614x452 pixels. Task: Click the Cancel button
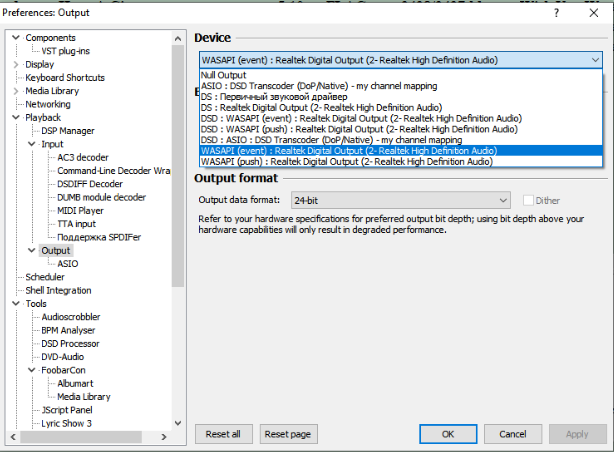513,434
